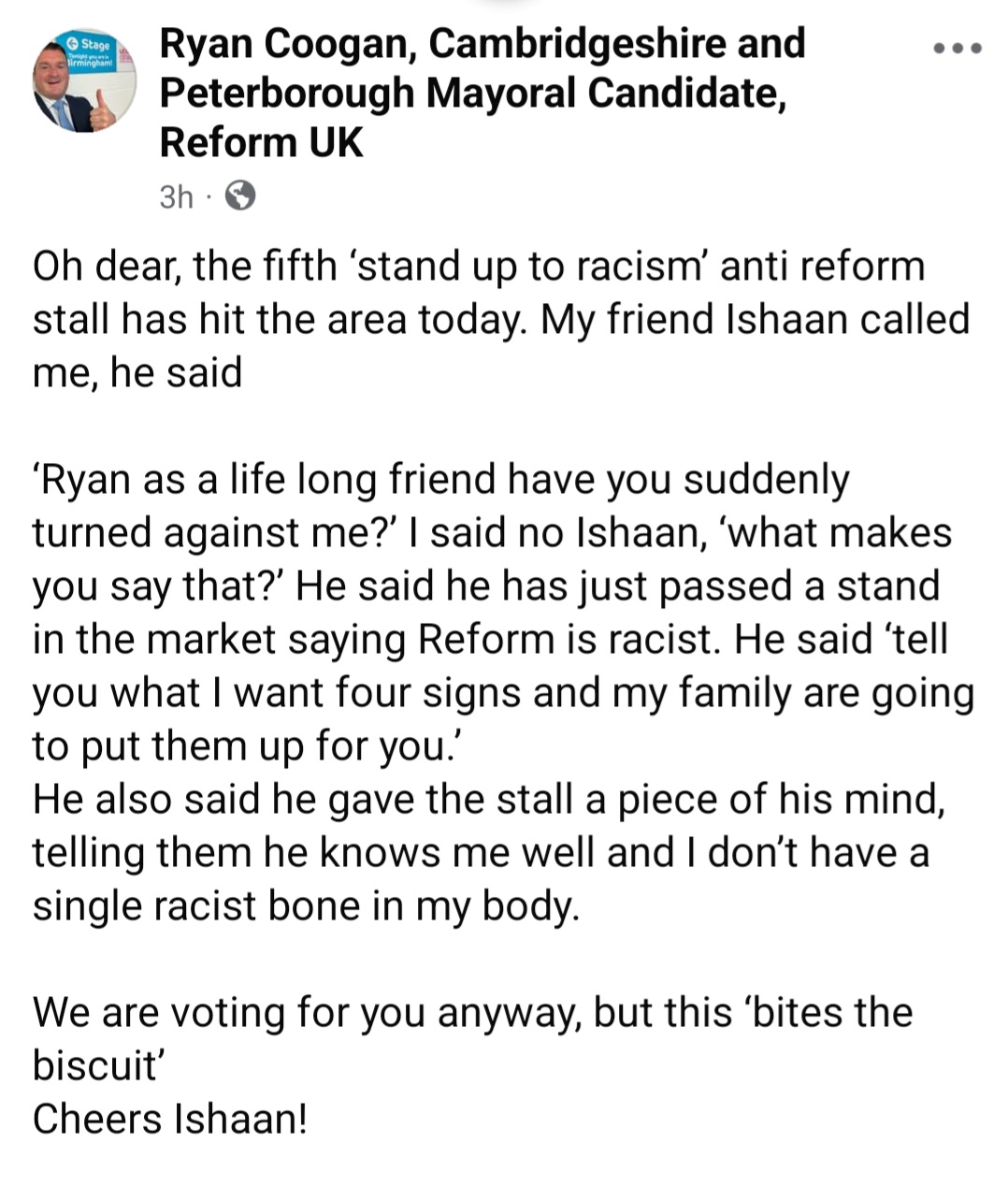Select the privacy globe next to the timestamp

click(241, 195)
